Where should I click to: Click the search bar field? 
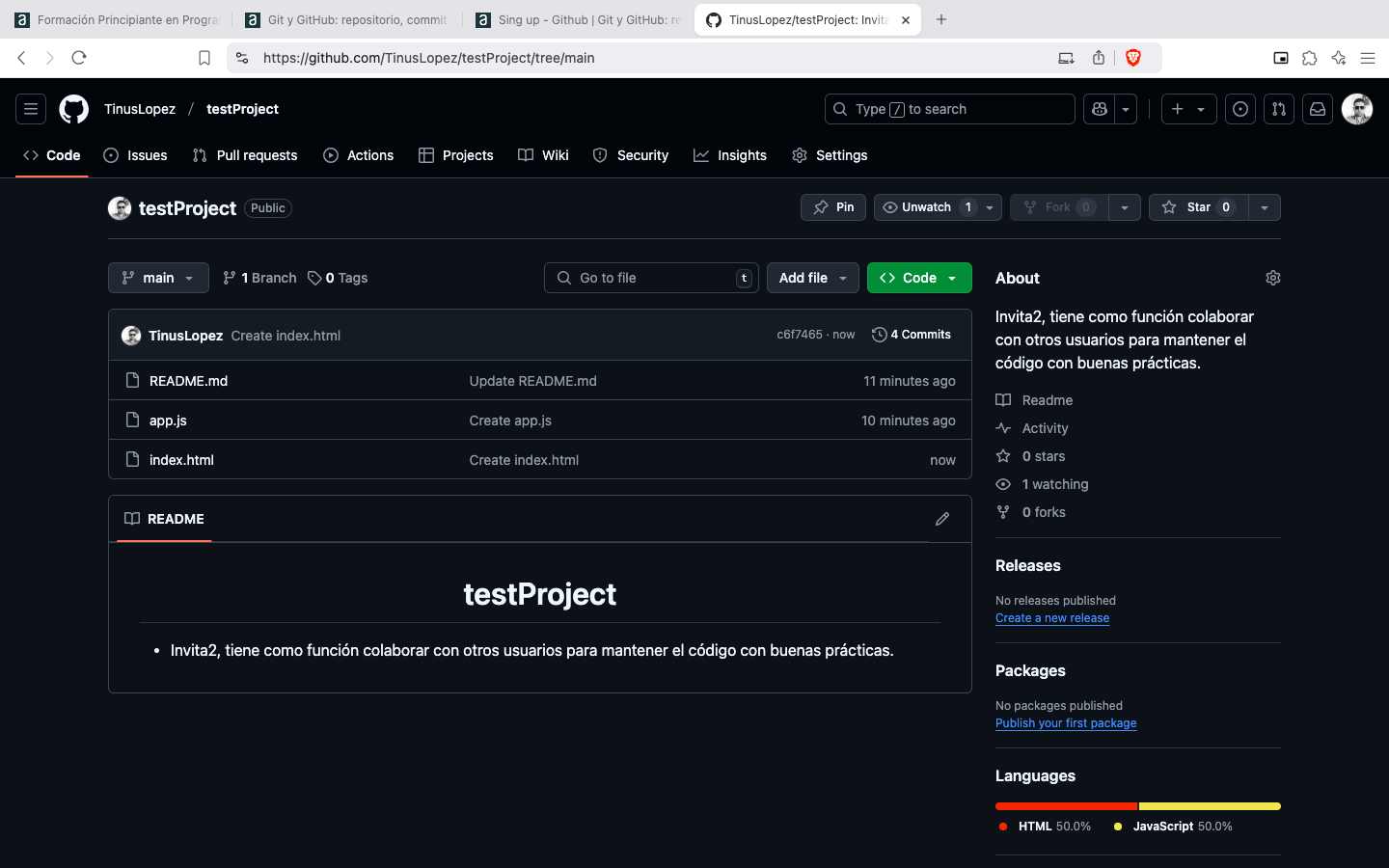click(950, 109)
